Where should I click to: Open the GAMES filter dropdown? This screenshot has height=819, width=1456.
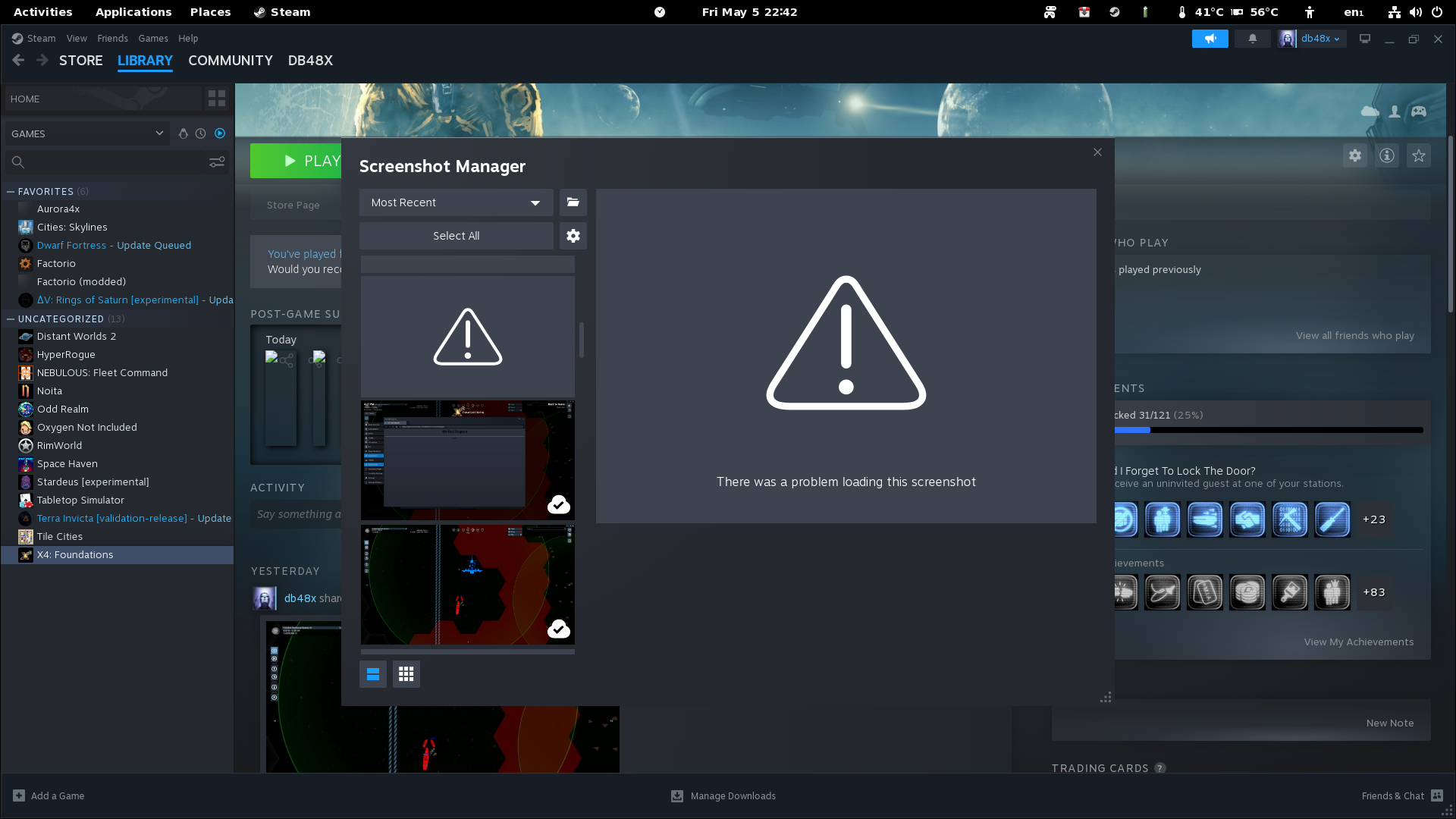(x=87, y=133)
